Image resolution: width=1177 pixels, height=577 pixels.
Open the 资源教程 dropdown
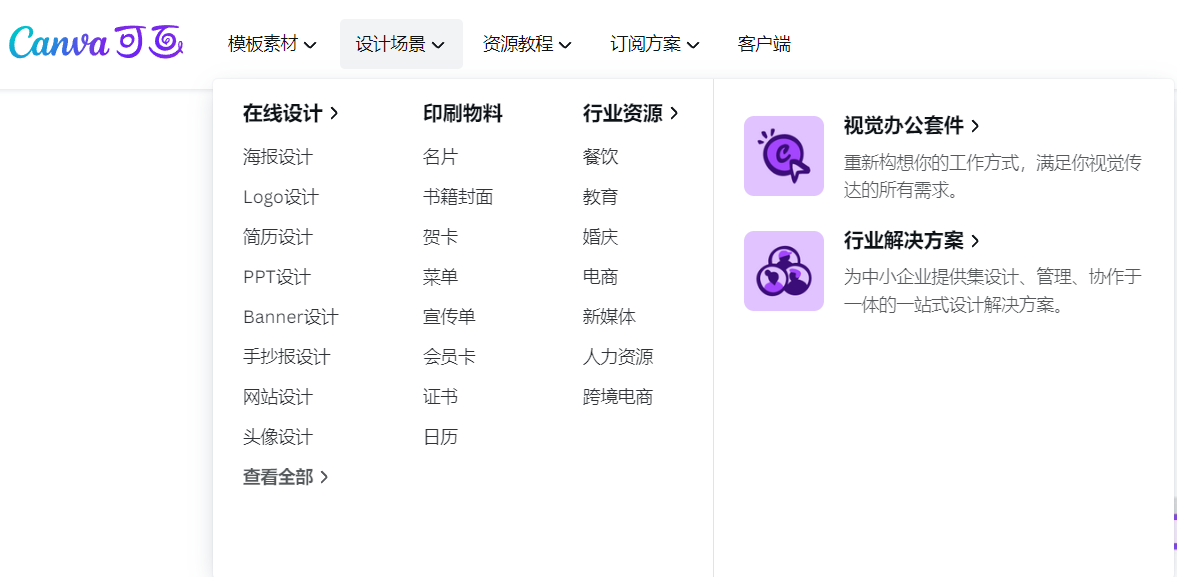coord(527,44)
